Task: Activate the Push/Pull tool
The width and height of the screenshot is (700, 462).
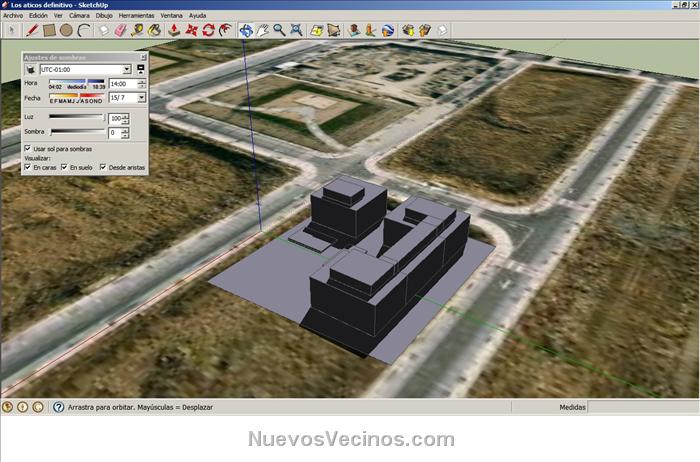Action: click(x=174, y=30)
